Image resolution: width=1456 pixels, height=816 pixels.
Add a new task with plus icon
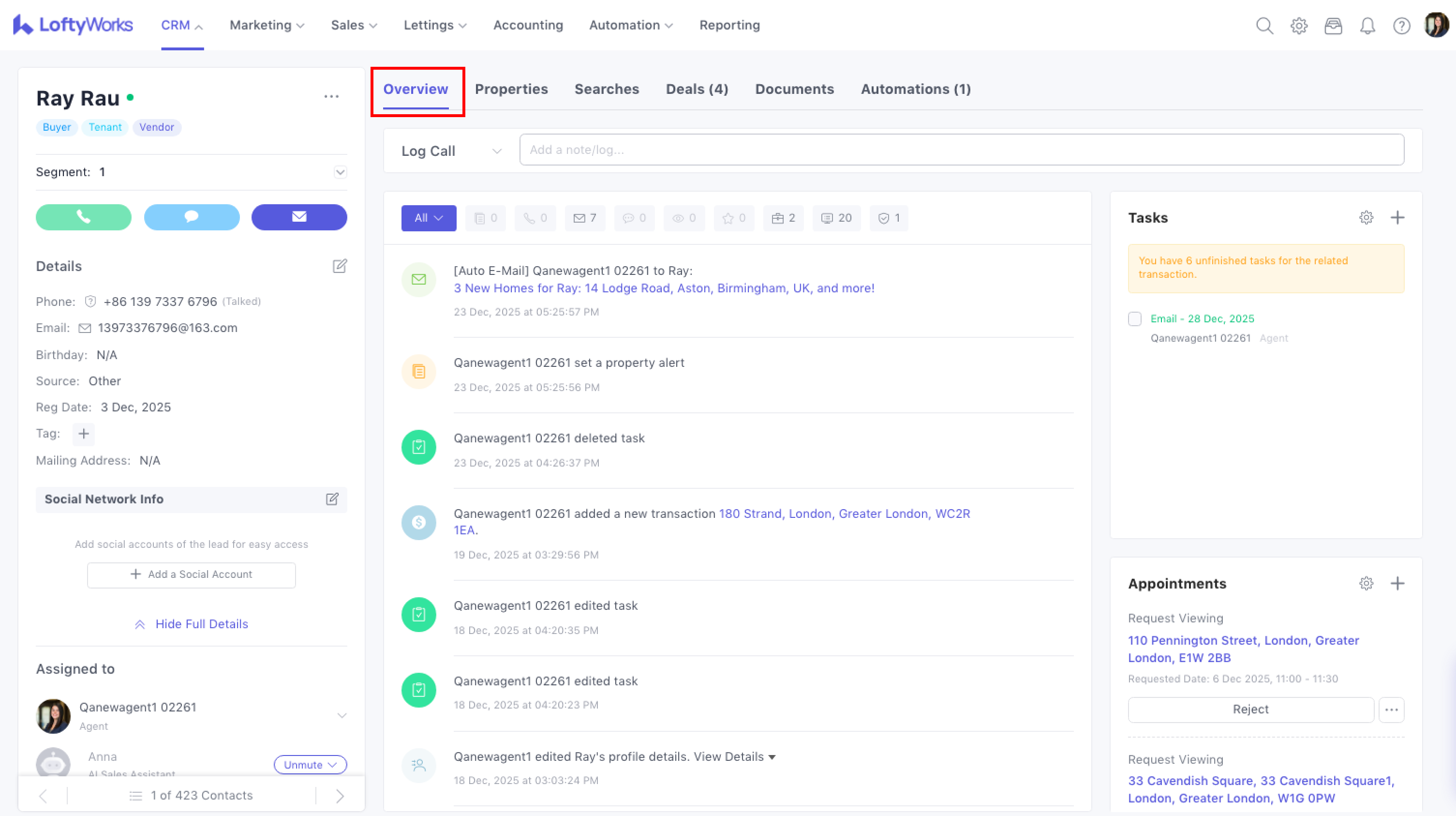click(x=1397, y=218)
